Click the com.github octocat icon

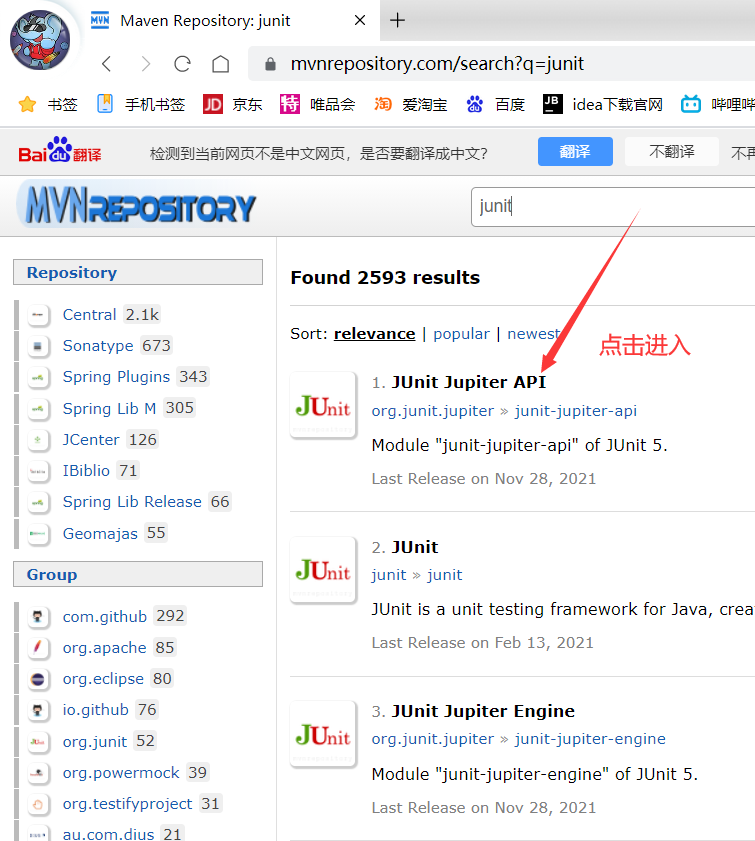click(38, 617)
